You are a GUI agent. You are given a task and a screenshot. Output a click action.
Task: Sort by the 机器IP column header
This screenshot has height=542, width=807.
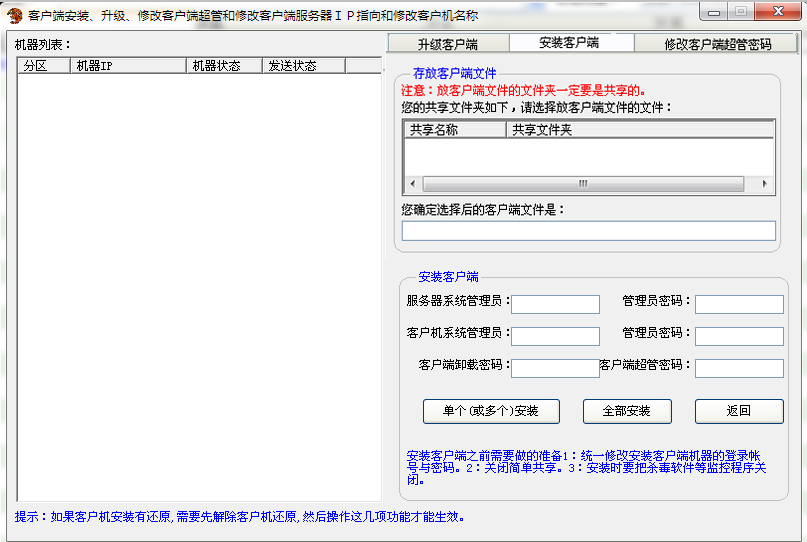click(128, 66)
